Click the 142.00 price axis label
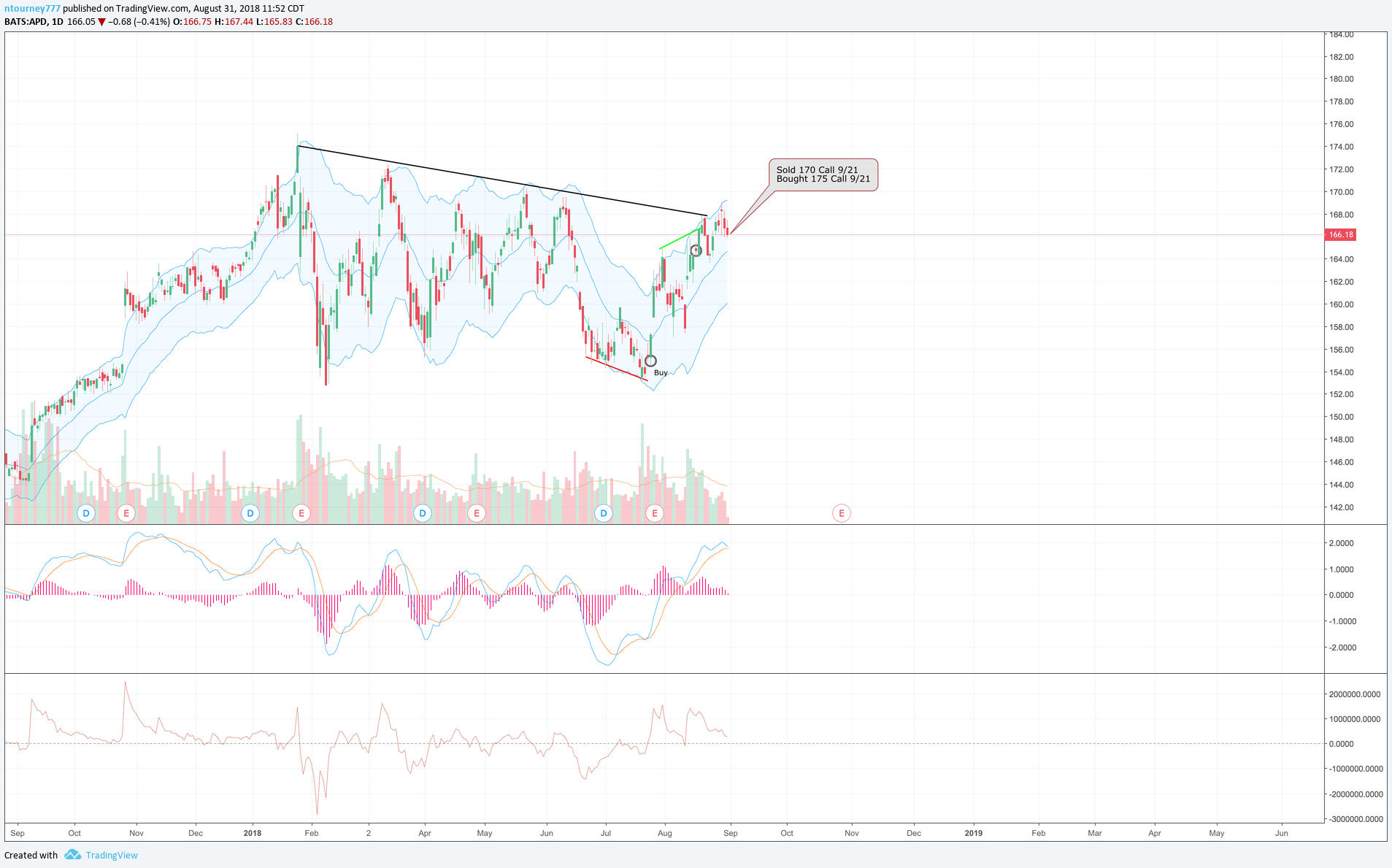The width and height of the screenshot is (1392, 868). (x=1342, y=507)
